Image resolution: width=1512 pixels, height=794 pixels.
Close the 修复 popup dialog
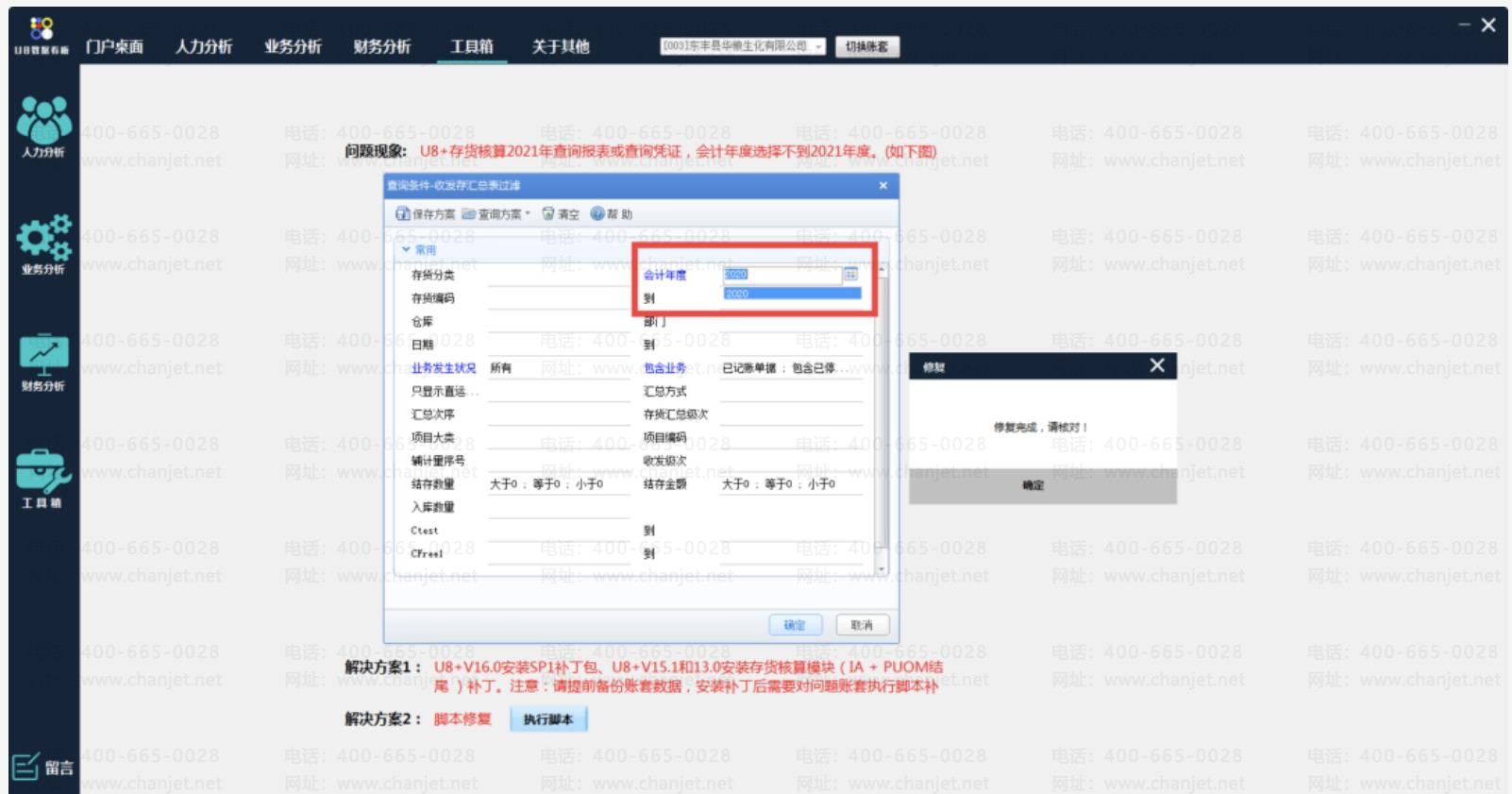(x=1157, y=365)
